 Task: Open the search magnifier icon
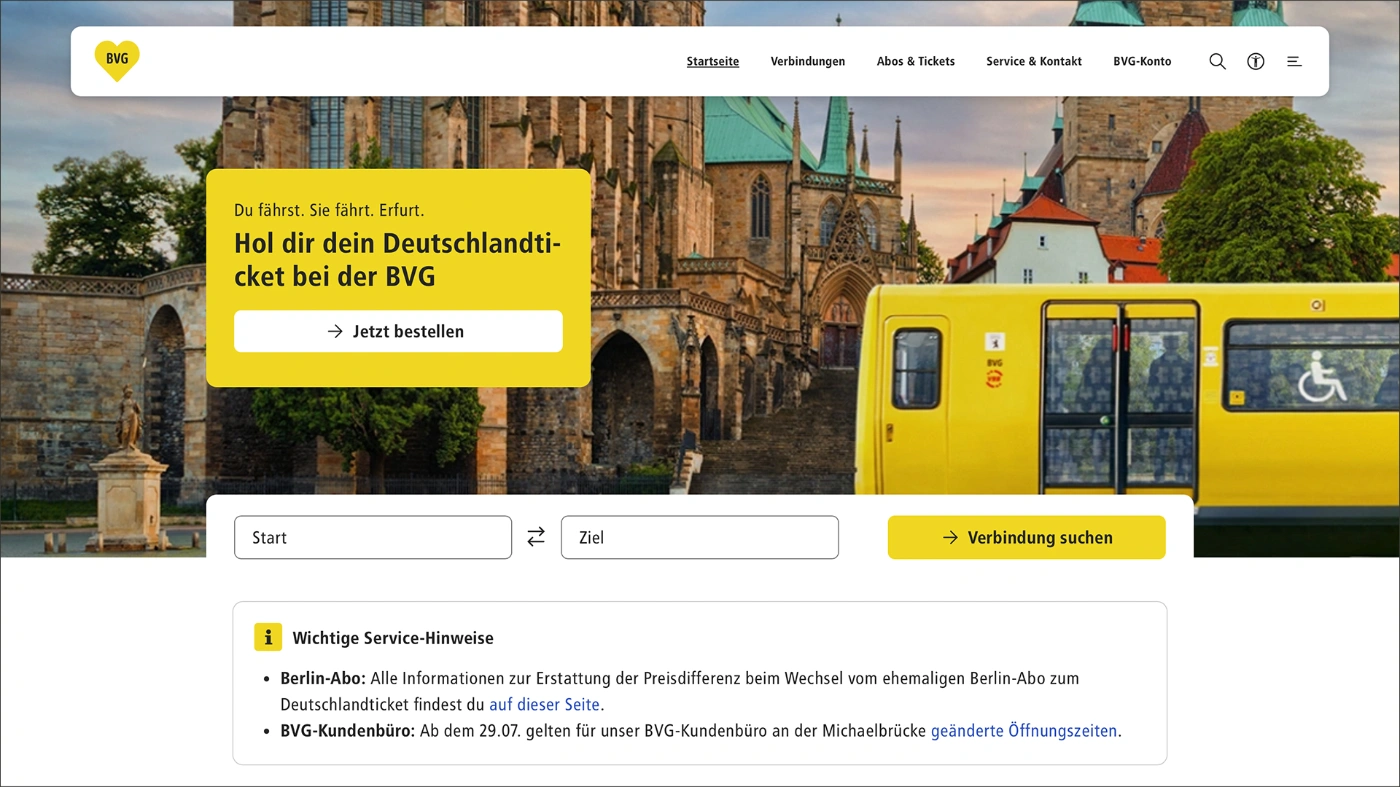pyautogui.click(x=1217, y=61)
